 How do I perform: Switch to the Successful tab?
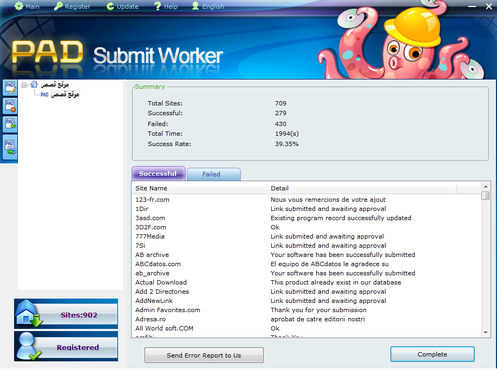click(158, 174)
